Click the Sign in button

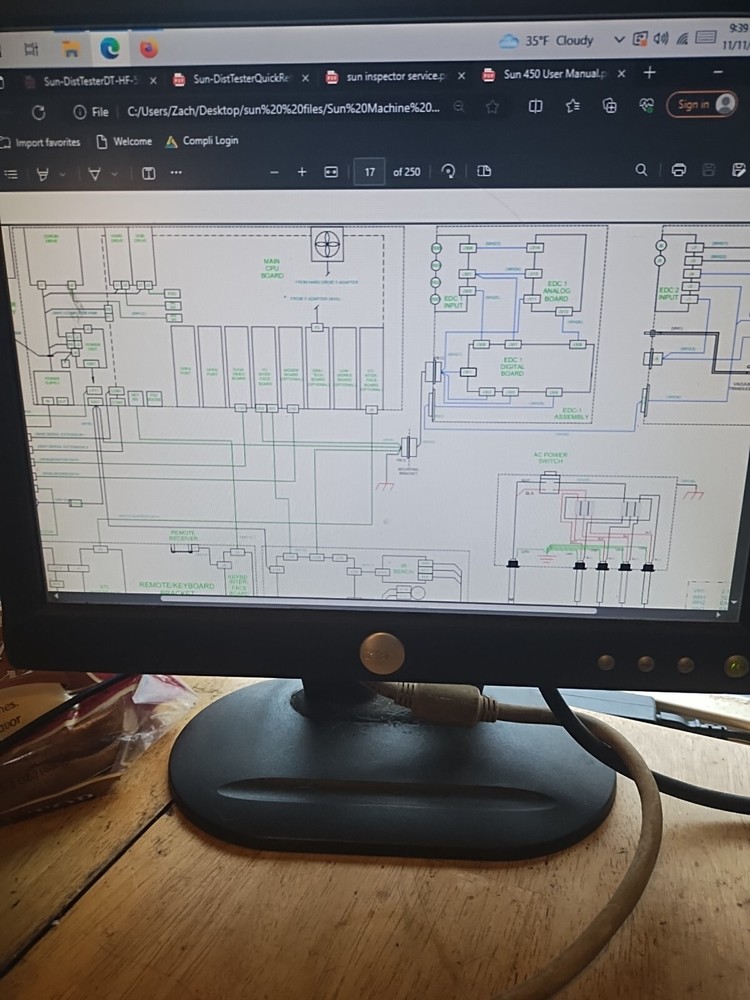tap(694, 105)
